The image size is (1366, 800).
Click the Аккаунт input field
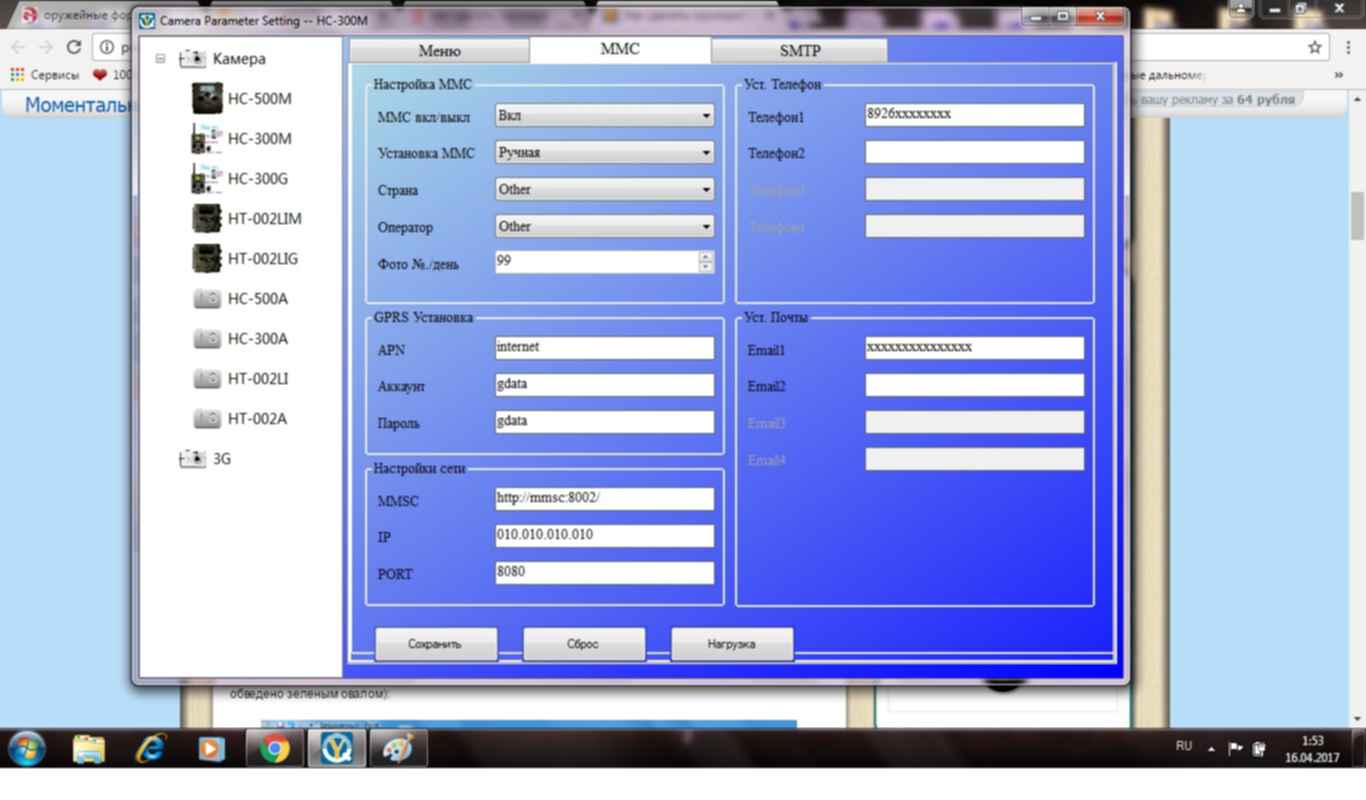coord(605,385)
